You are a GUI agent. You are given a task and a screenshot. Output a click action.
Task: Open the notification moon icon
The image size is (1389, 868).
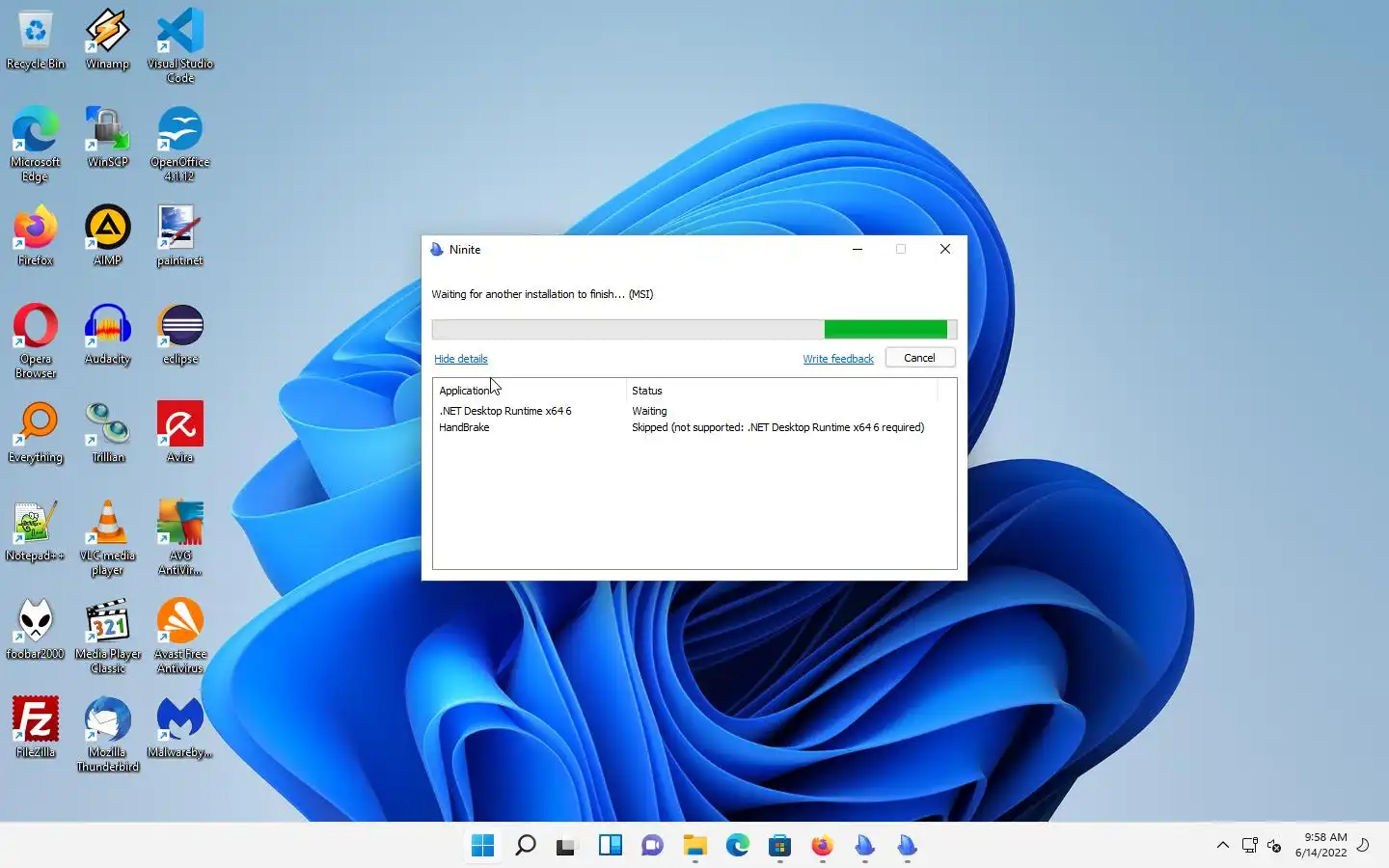pyautogui.click(x=1363, y=845)
